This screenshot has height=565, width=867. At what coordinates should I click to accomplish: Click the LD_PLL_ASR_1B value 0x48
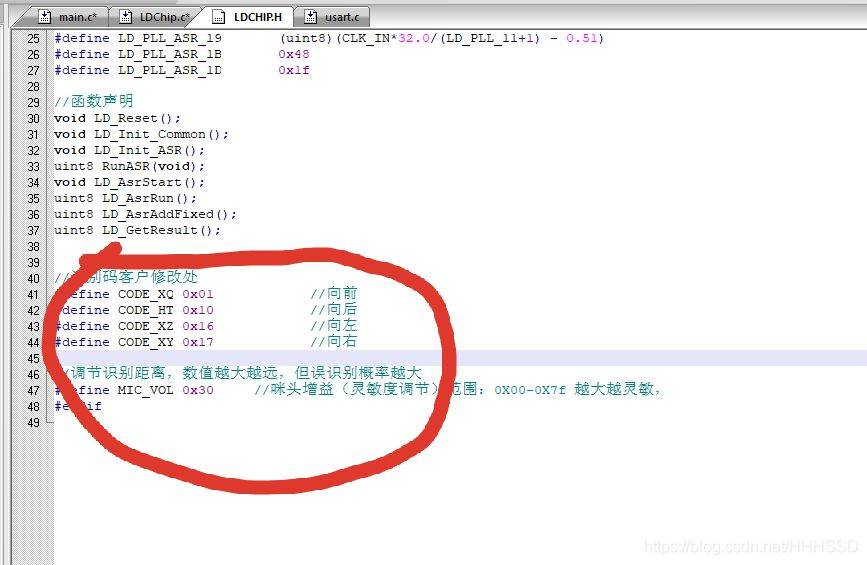pyautogui.click(x=293, y=54)
